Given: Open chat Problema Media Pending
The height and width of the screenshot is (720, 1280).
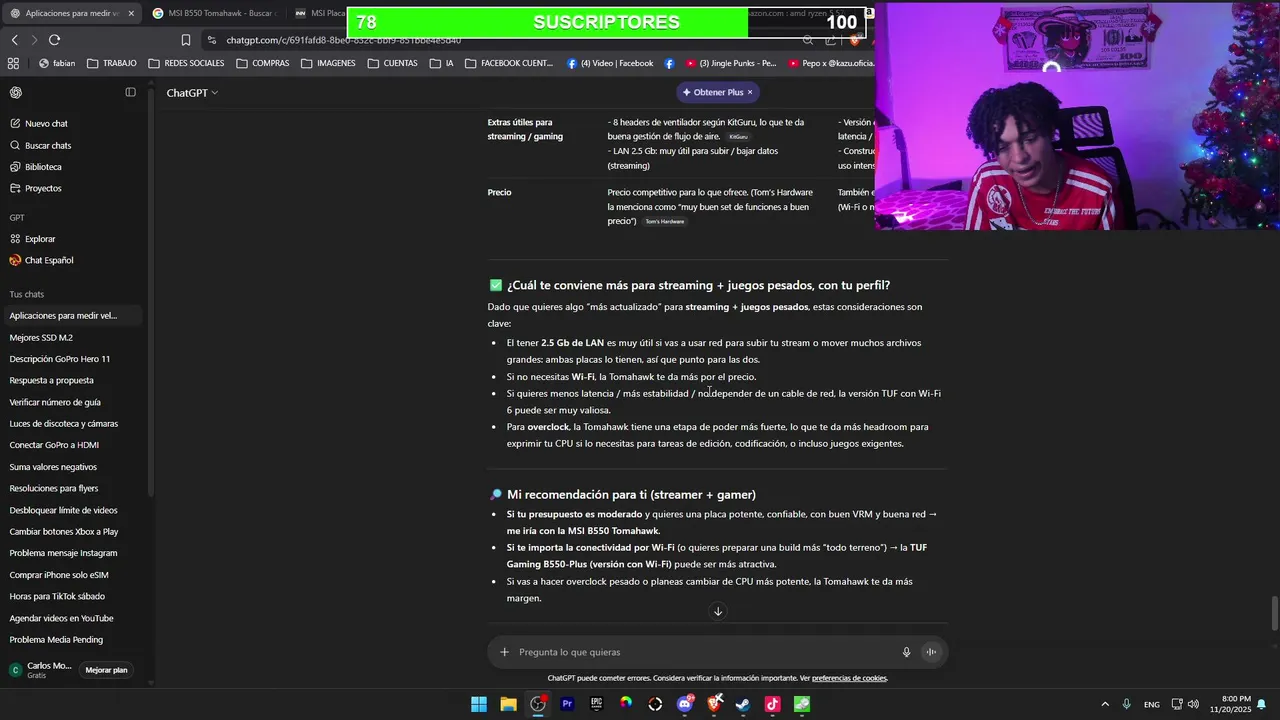Looking at the screenshot, I should (x=56, y=640).
